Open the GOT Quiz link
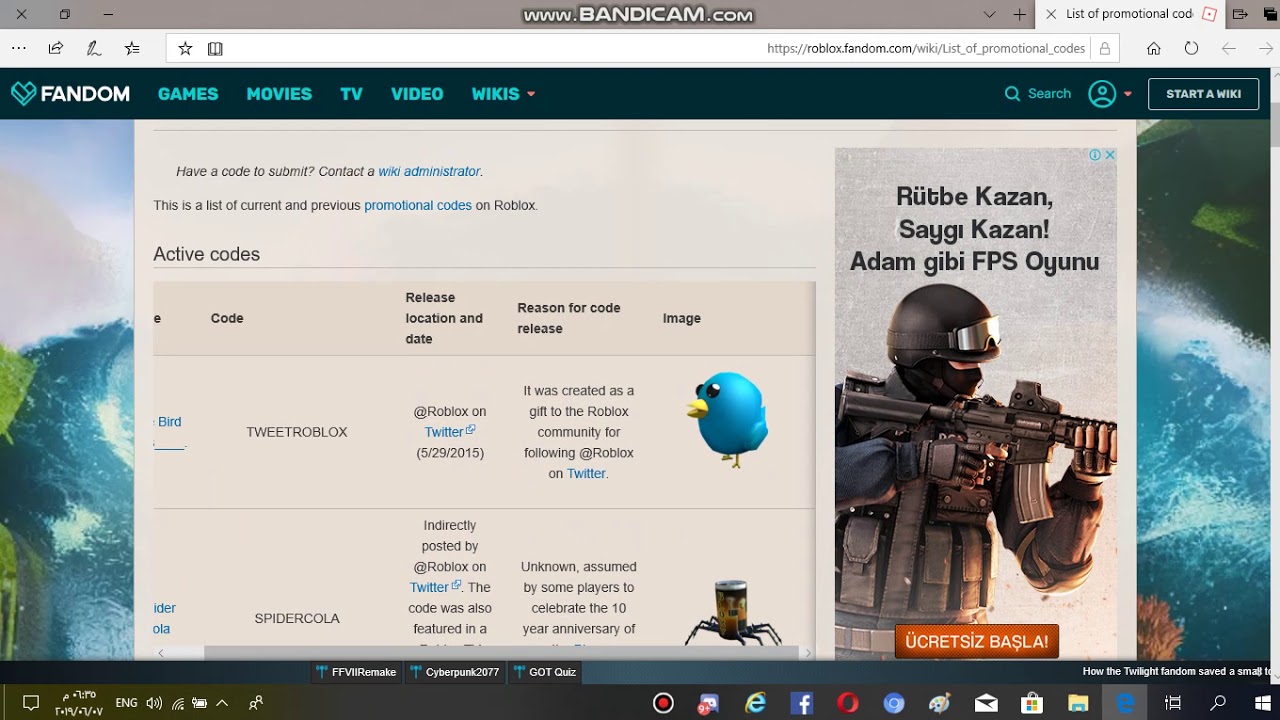Viewport: 1280px width, 720px height. tap(545, 672)
